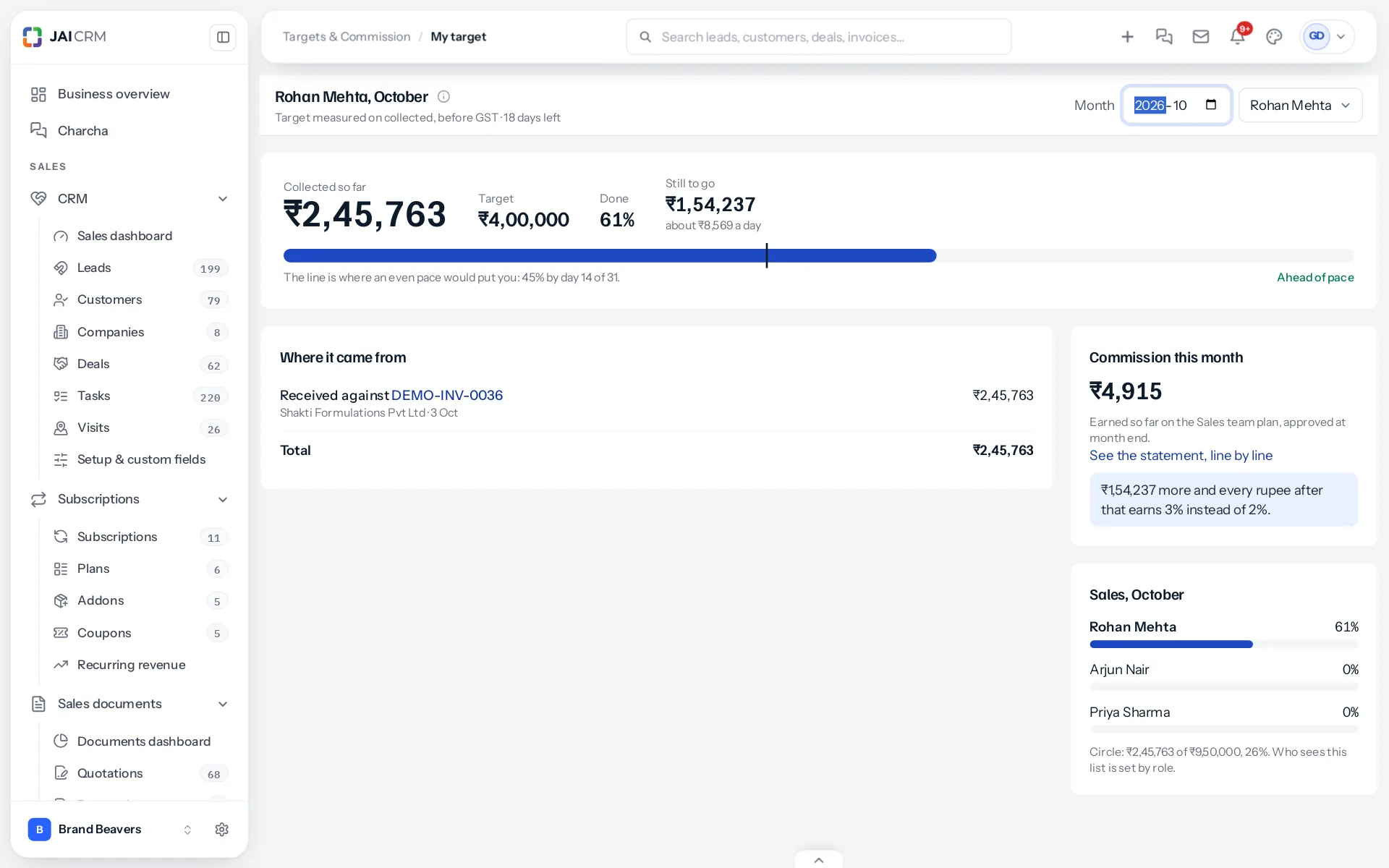Open Documents dashboard
Viewport: 1389px width, 868px height.
pos(141,741)
